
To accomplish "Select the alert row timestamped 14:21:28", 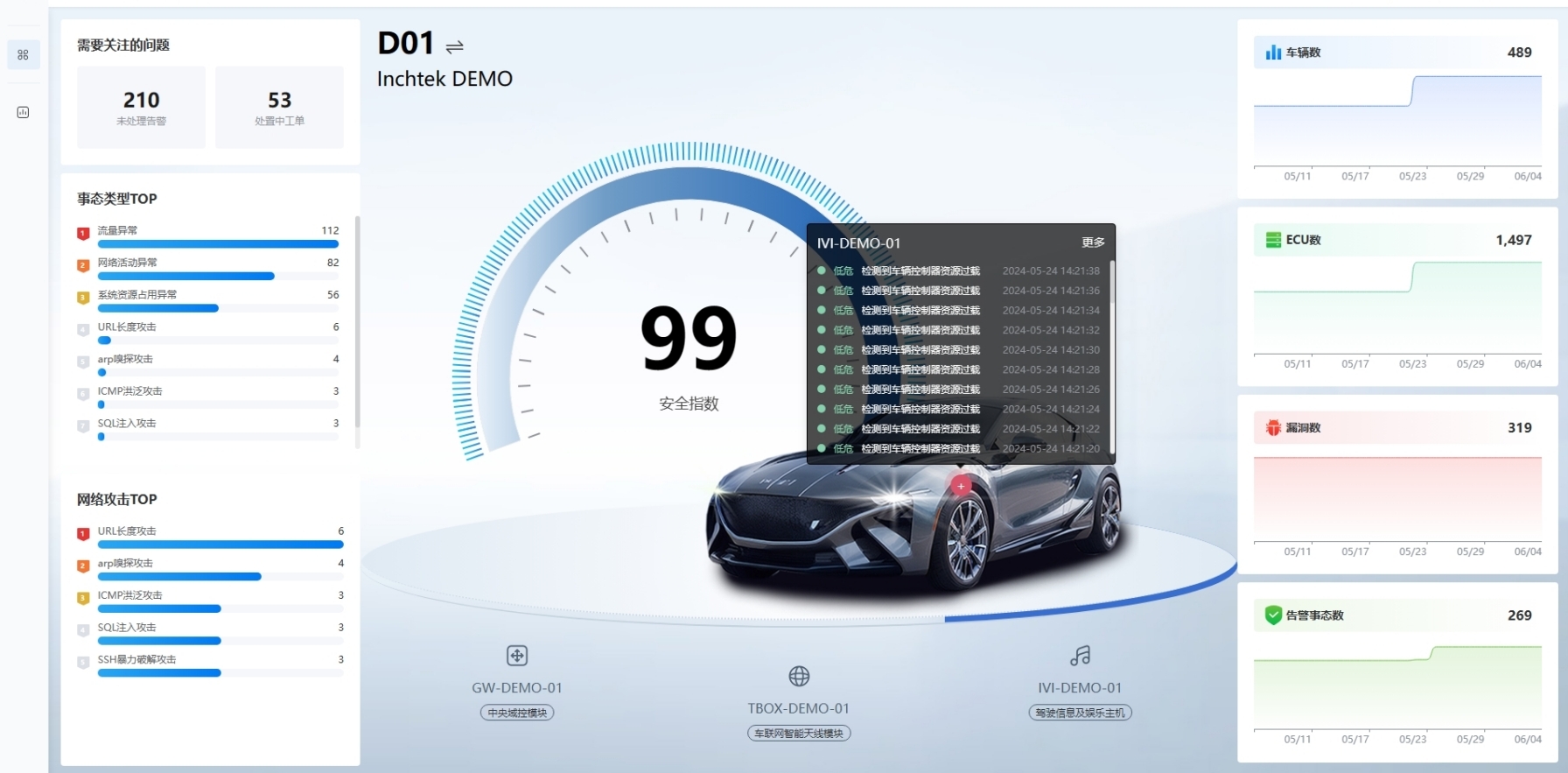I will pyautogui.click(x=959, y=369).
